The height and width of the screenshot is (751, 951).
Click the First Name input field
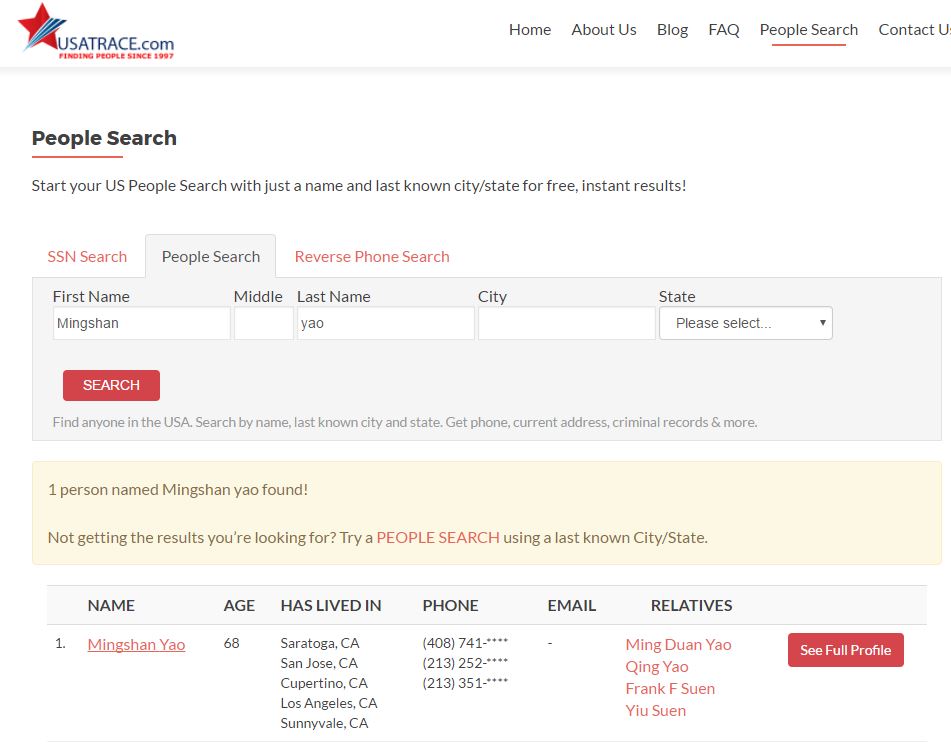pyautogui.click(x=141, y=323)
